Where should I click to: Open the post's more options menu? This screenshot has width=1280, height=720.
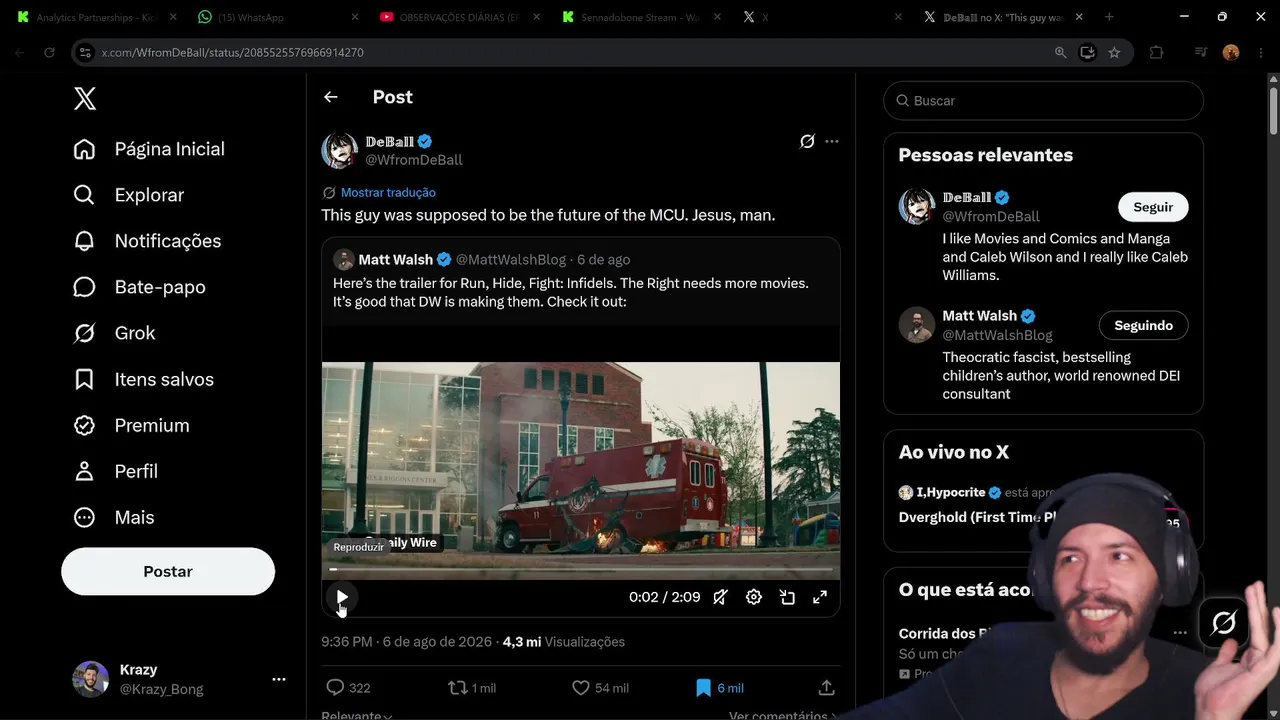pos(832,141)
